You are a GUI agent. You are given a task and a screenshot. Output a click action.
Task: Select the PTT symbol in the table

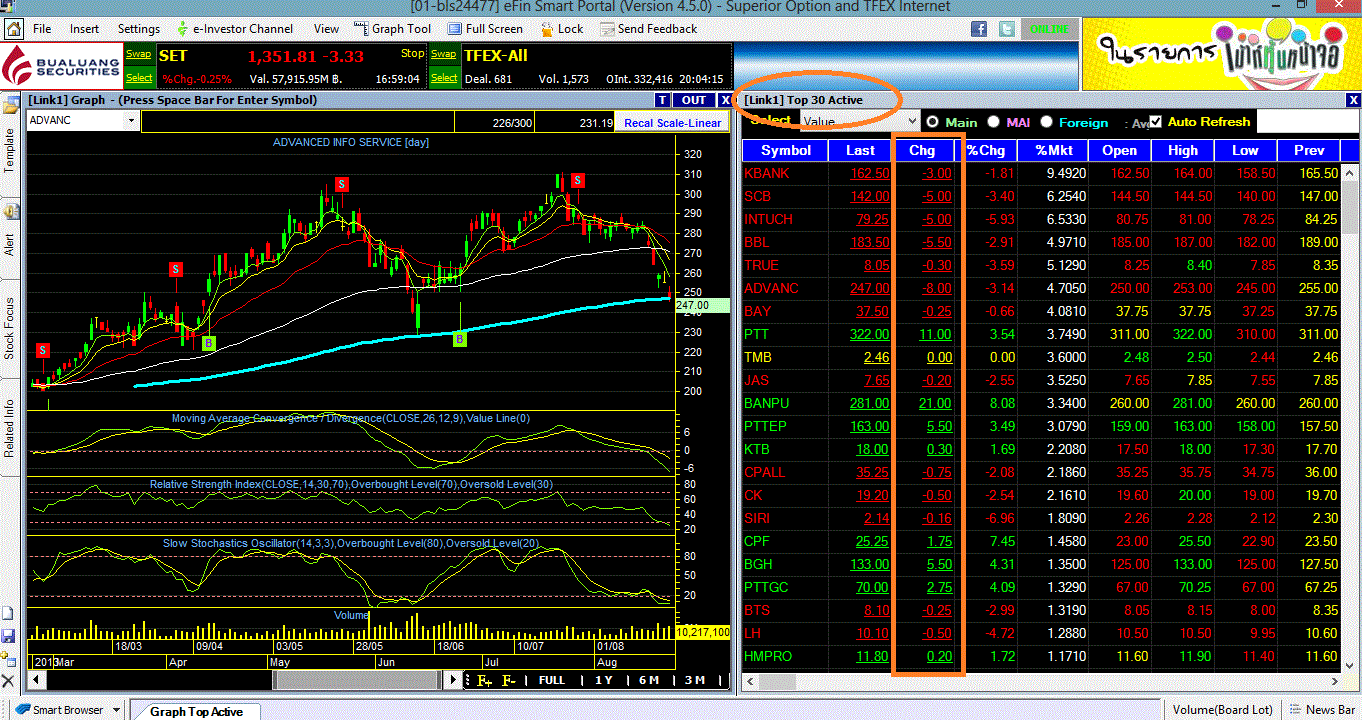click(x=757, y=334)
